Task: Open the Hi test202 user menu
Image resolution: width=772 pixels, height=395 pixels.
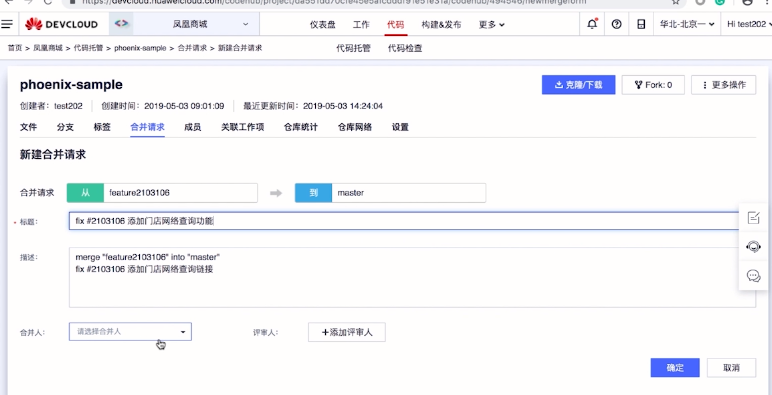Action: [x=749, y=24]
